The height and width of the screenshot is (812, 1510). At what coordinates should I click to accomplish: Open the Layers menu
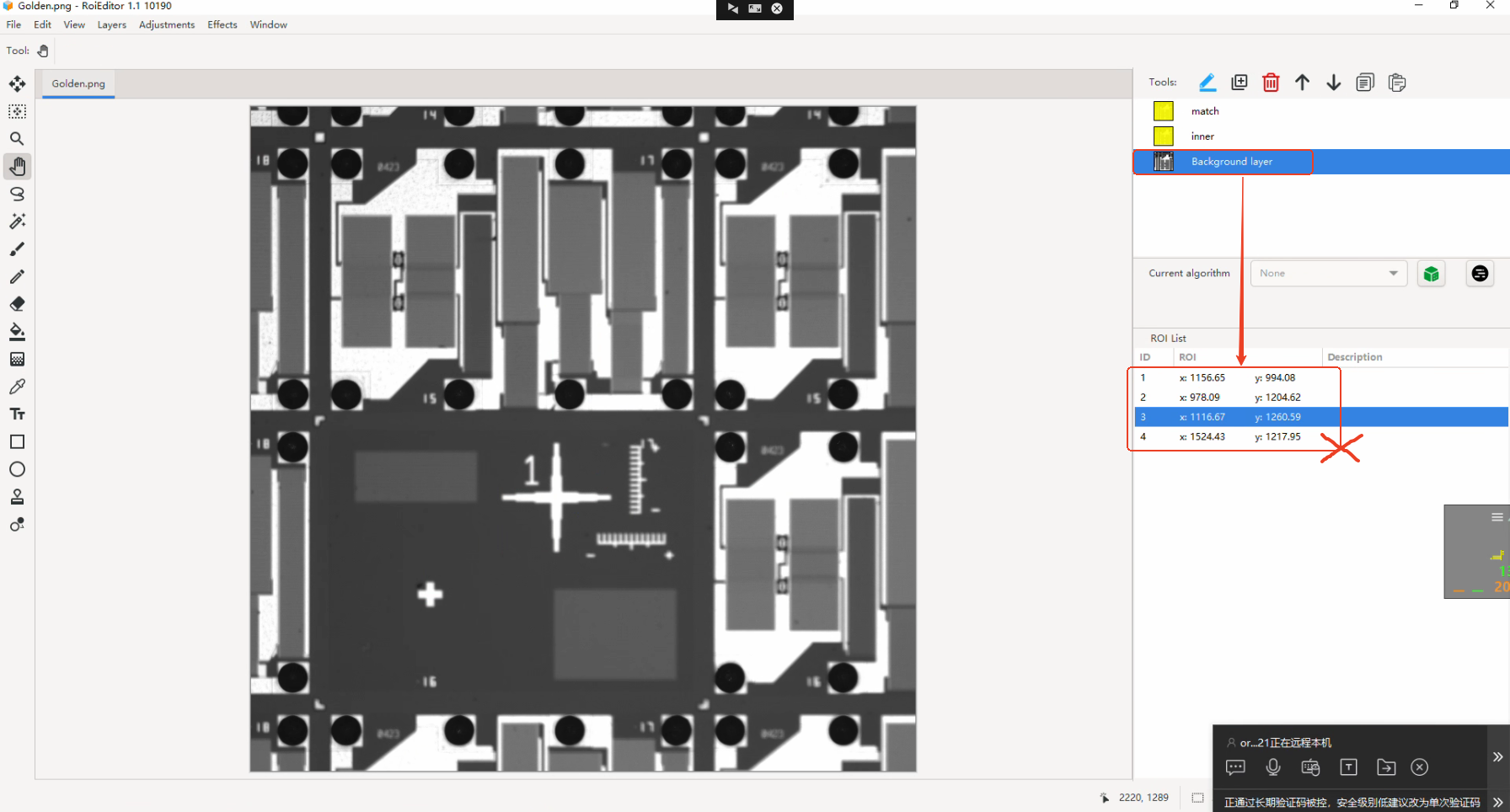pos(111,24)
